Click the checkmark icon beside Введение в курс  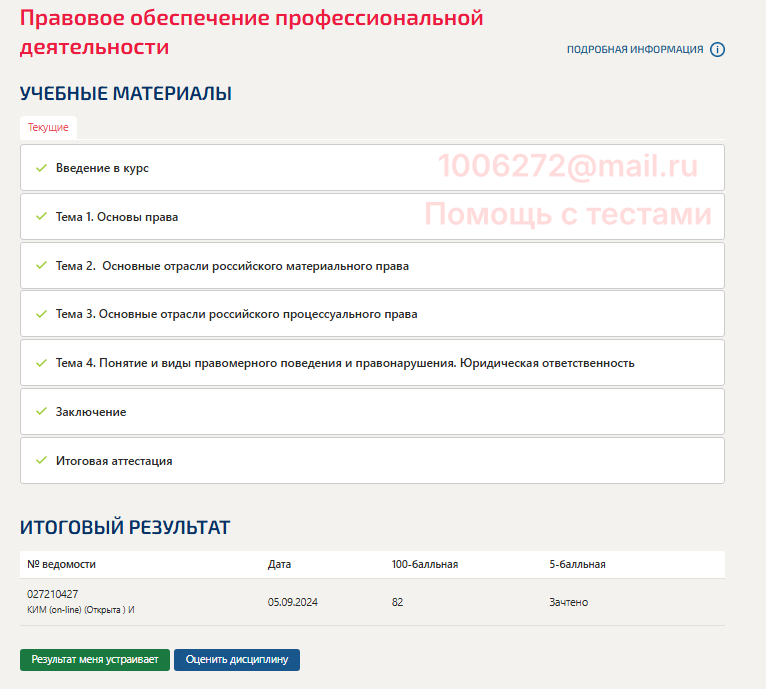41,168
